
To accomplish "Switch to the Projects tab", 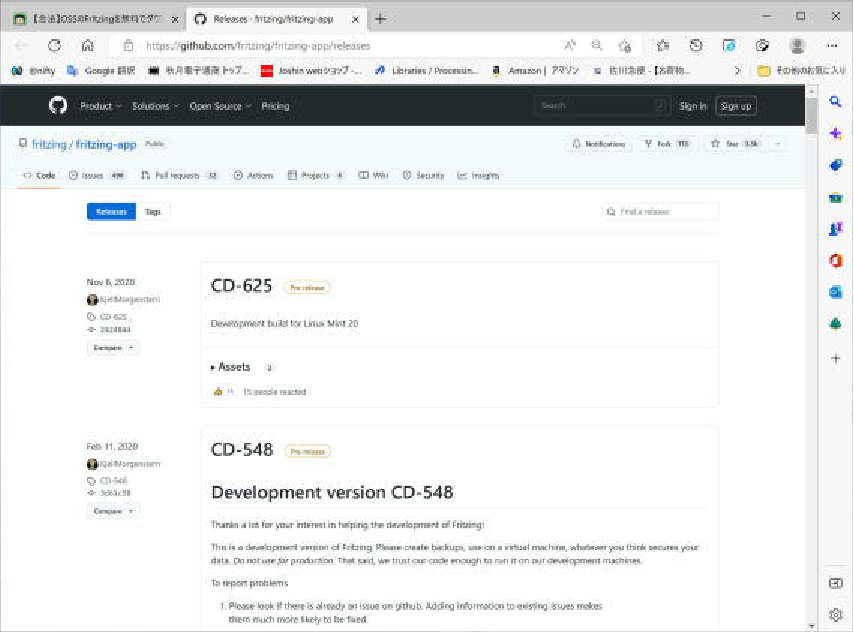I will click(x=315, y=175).
